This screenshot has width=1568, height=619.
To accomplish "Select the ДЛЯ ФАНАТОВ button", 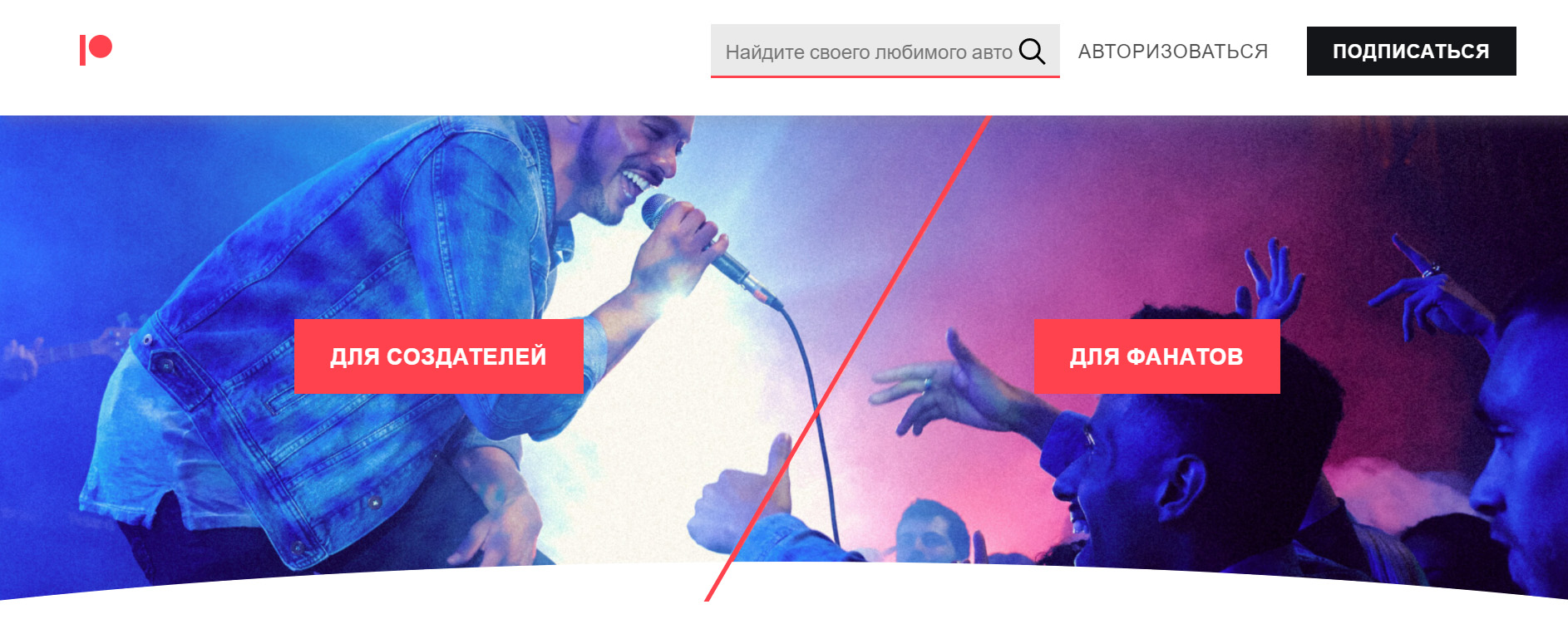I will click(1156, 356).
